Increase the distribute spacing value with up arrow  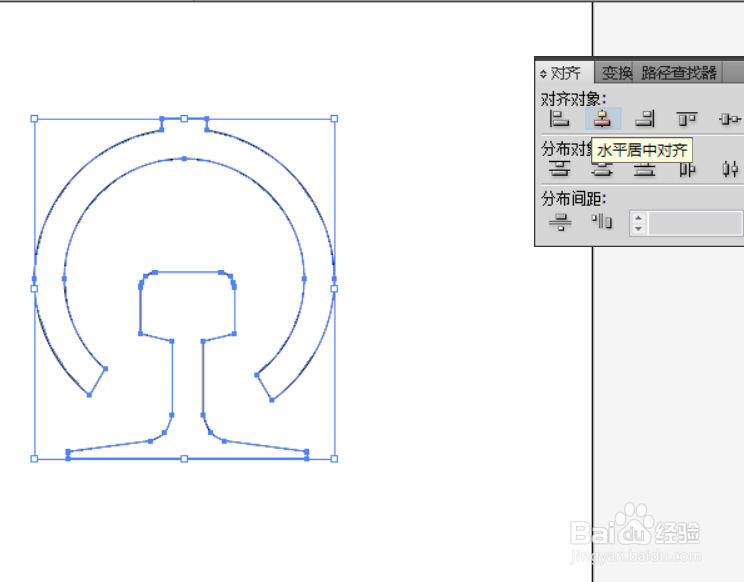[639, 218]
